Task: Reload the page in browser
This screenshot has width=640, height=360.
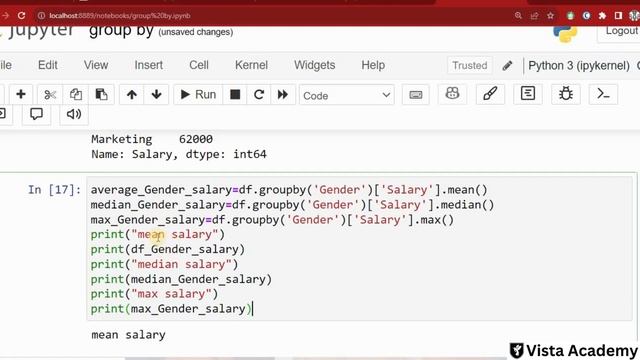Action: [x=21, y=16]
